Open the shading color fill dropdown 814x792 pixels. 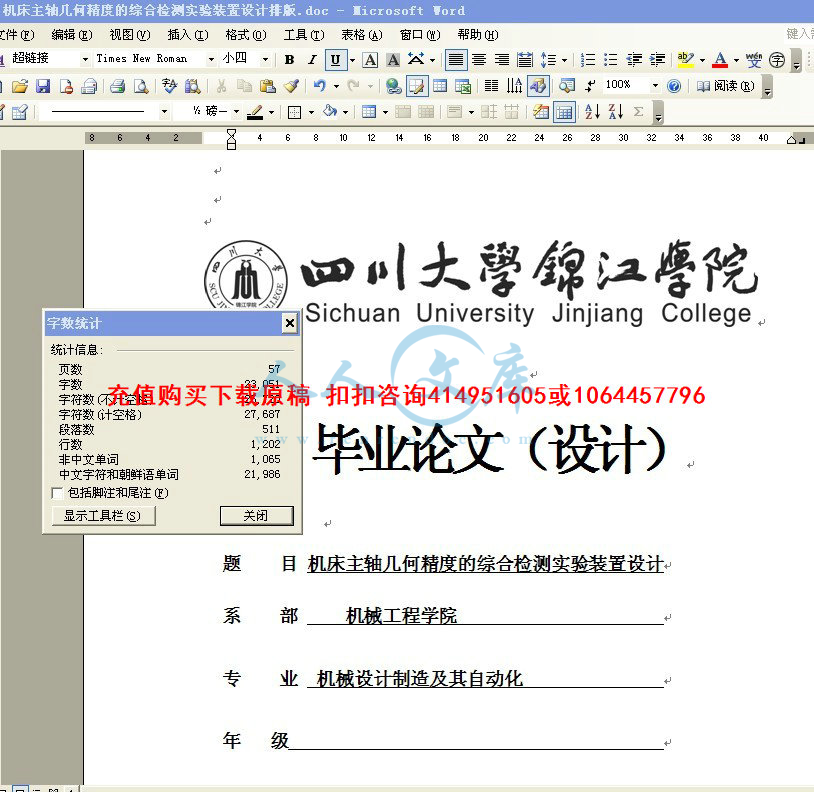point(345,112)
